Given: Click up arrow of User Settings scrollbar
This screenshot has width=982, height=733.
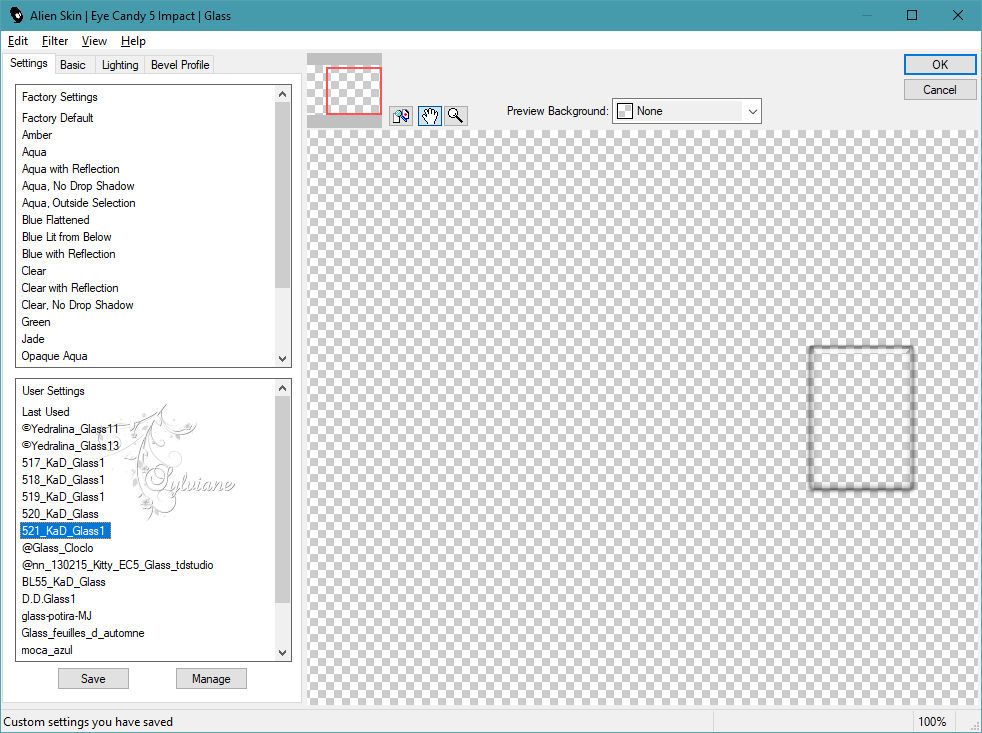Looking at the screenshot, I should [282, 388].
